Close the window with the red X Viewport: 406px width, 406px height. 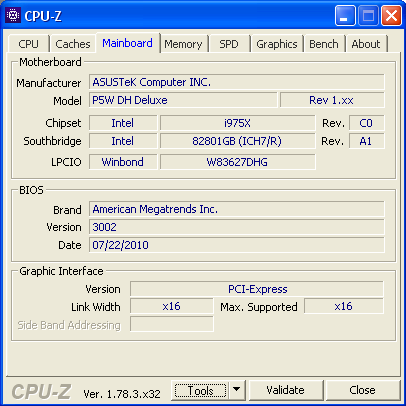coord(391,16)
